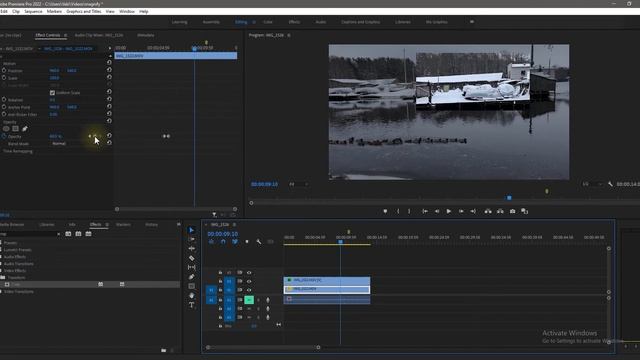Add marker in timeline header

pos(247,242)
